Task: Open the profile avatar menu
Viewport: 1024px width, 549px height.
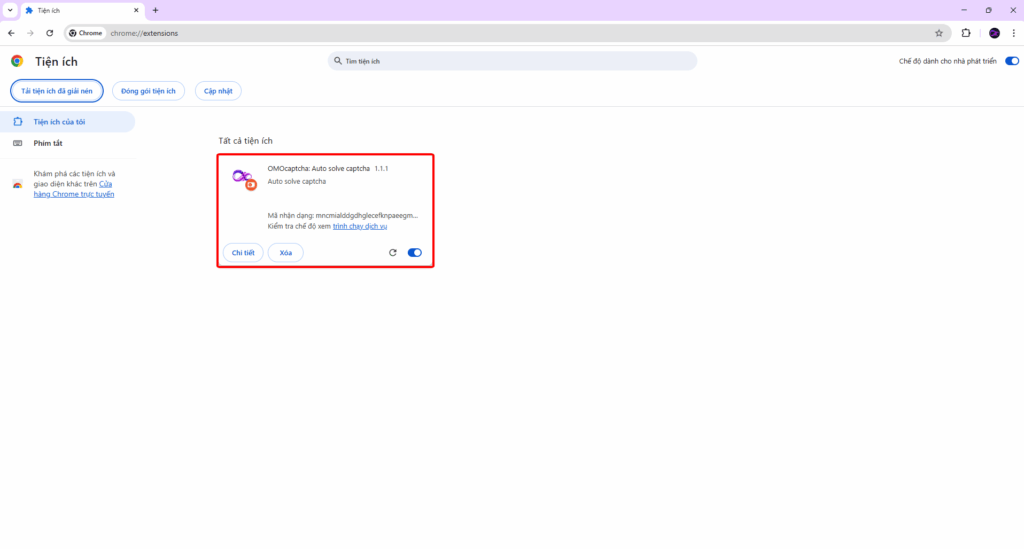Action: [994, 33]
